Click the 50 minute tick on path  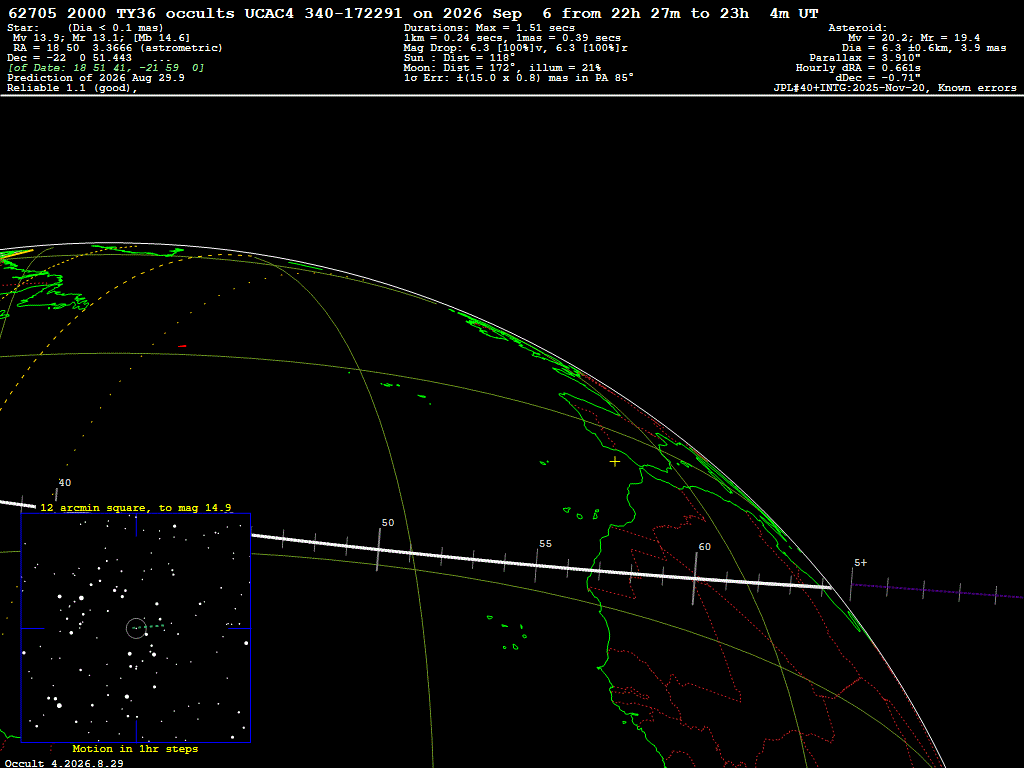point(379,549)
